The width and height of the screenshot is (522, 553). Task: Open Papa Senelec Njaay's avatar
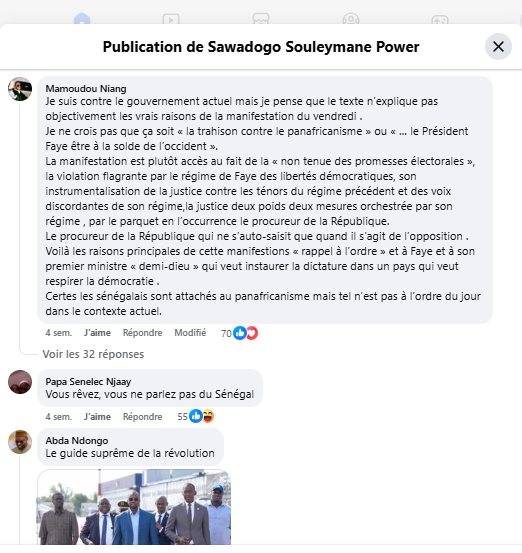pyautogui.click(x=20, y=382)
